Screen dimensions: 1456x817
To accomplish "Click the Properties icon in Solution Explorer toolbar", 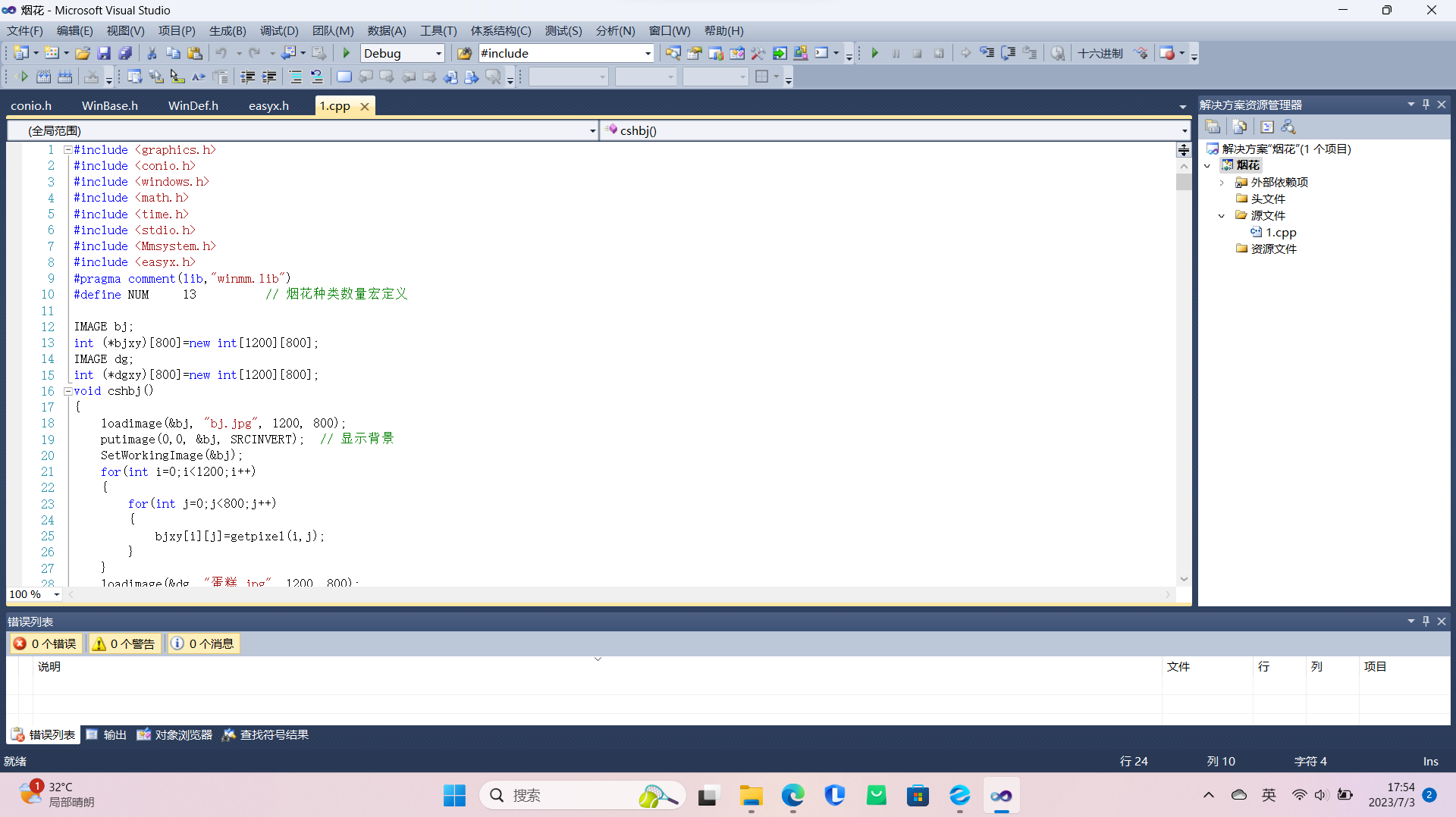I will pos(1213,127).
